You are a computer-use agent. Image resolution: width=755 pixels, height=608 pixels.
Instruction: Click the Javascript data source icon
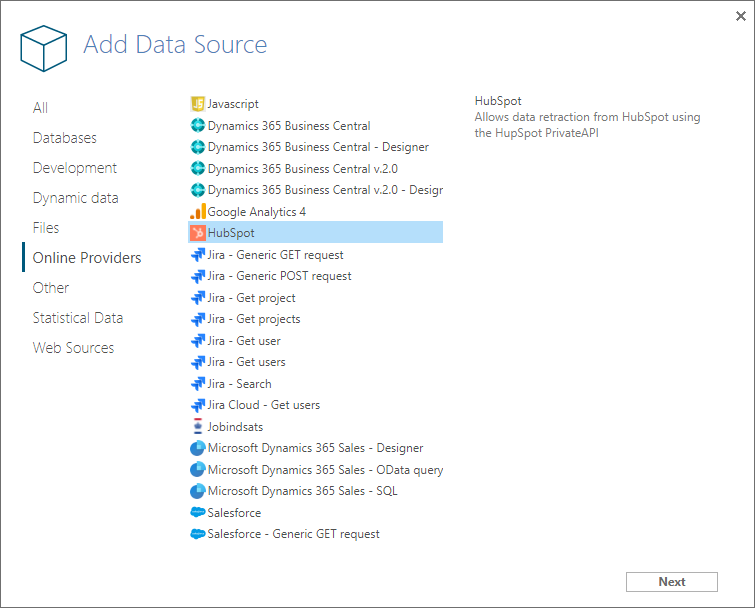click(197, 104)
